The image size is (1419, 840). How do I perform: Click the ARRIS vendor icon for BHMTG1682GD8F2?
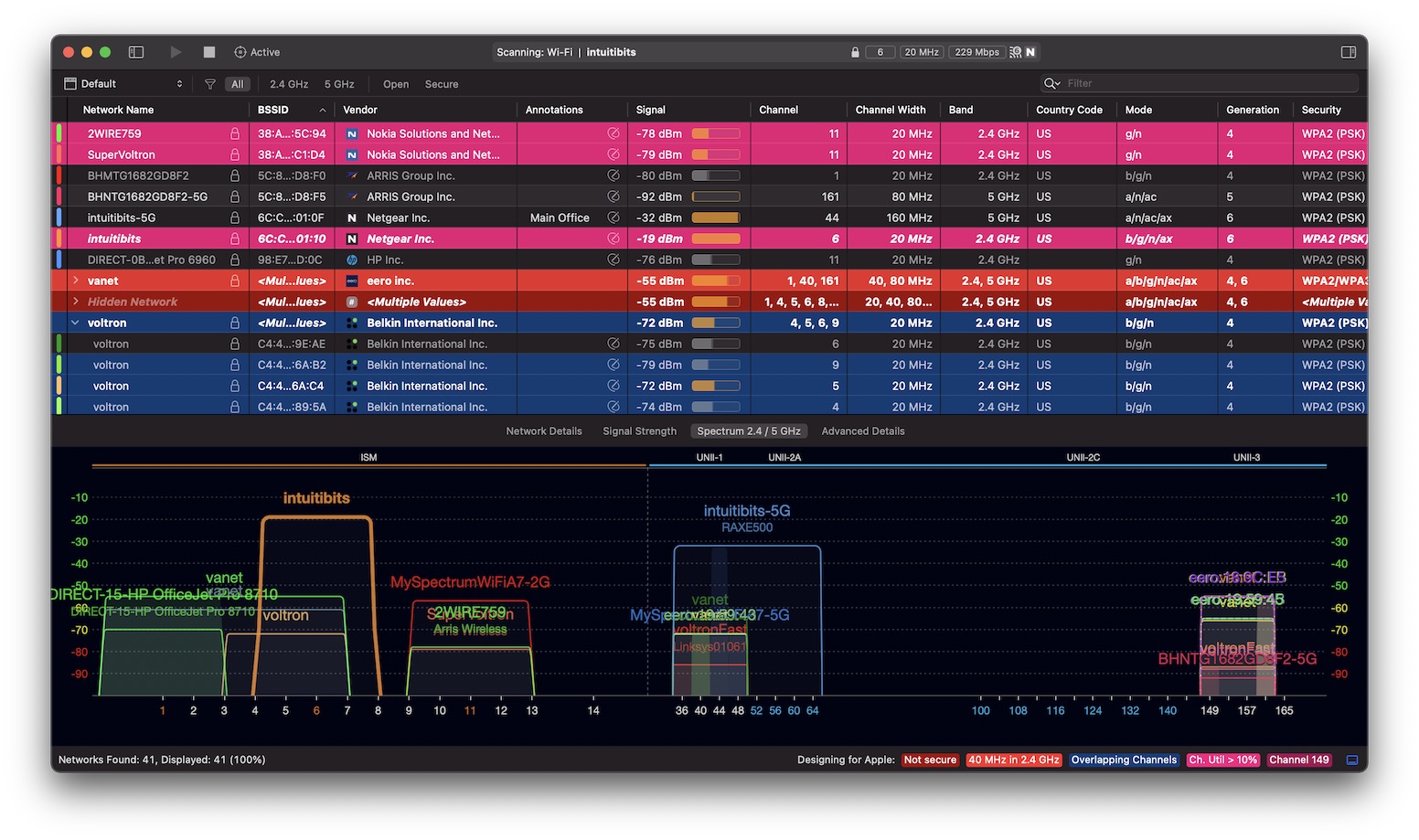(352, 175)
